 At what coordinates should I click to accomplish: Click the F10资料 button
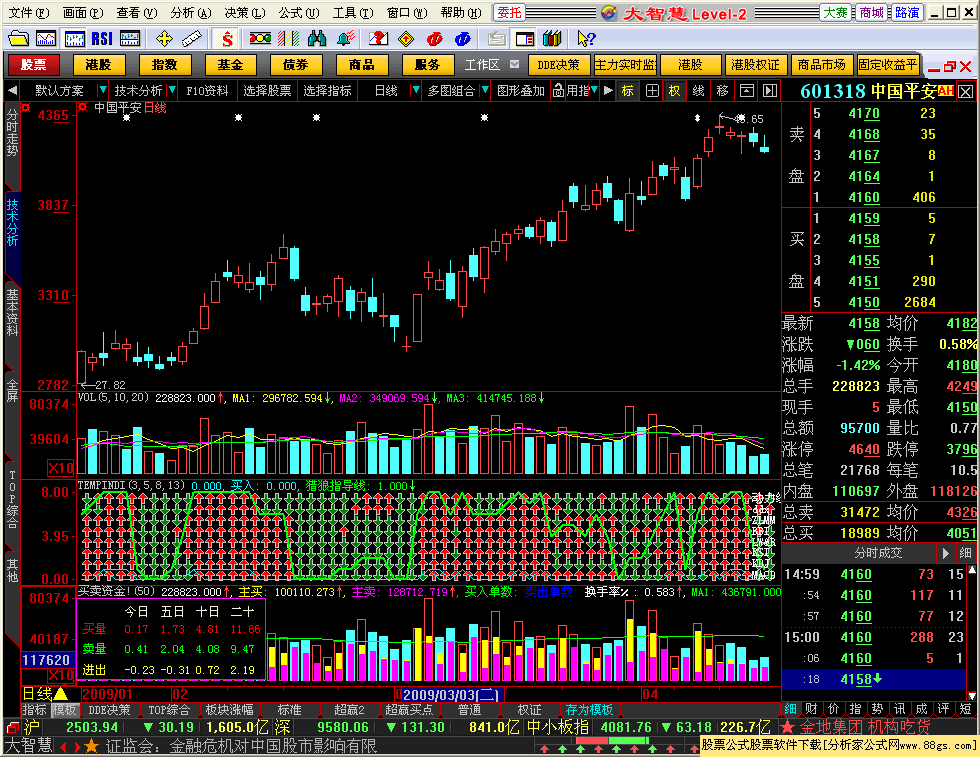(x=207, y=91)
